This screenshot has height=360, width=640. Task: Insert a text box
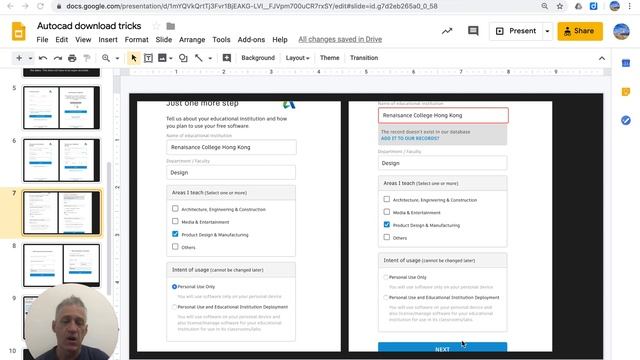149,58
